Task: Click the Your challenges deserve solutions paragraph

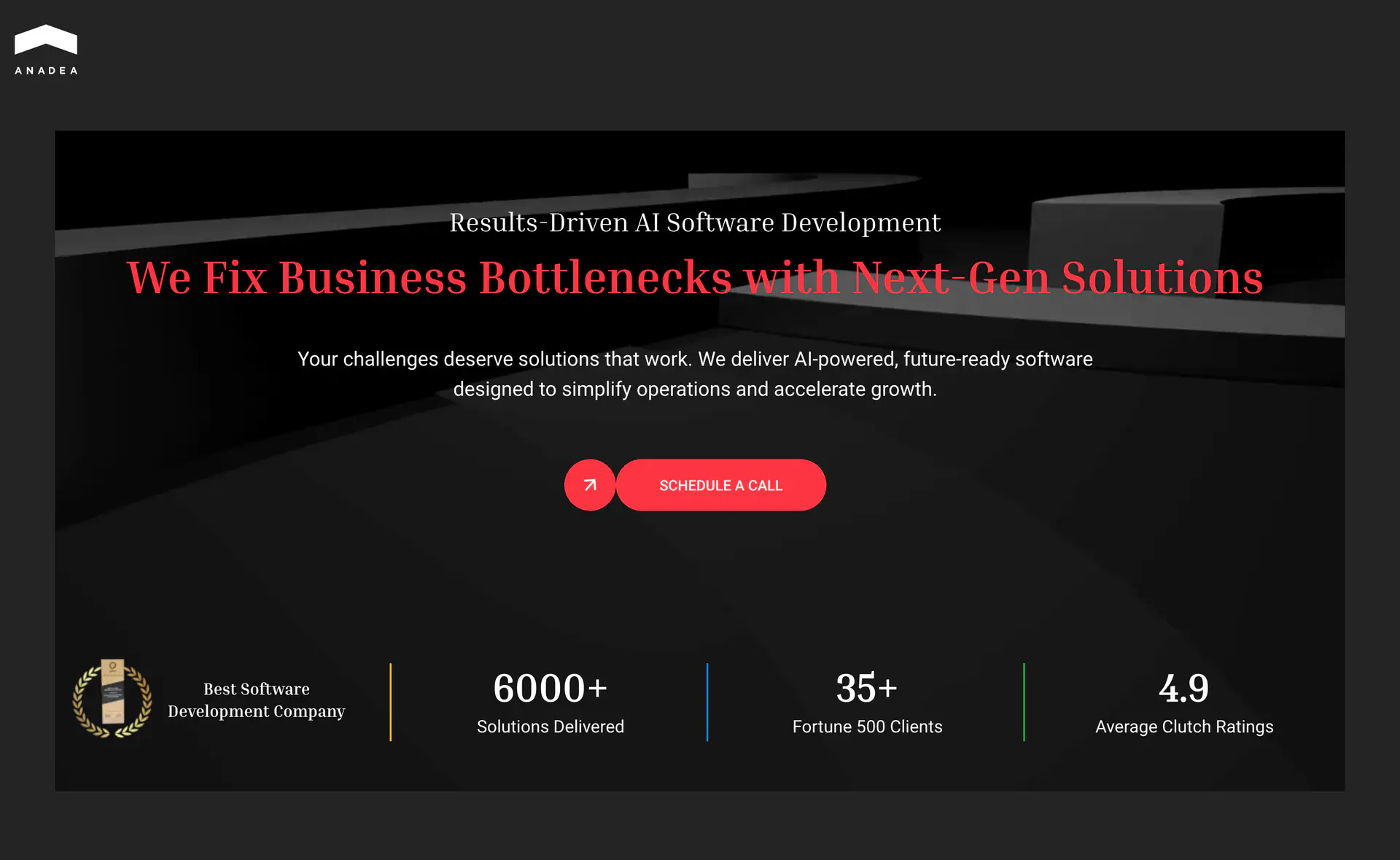Action: pyautogui.click(x=694, y=359)
